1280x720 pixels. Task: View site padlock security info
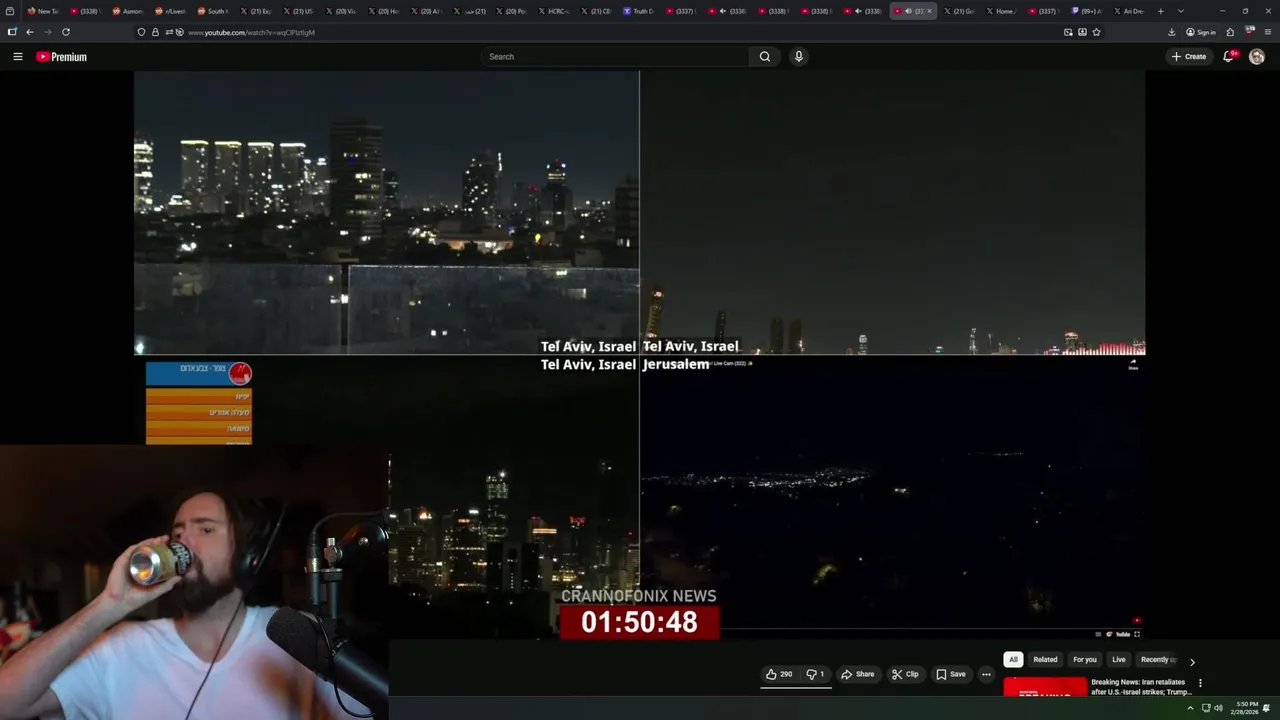pyautogui.click(x=155, y=32)
